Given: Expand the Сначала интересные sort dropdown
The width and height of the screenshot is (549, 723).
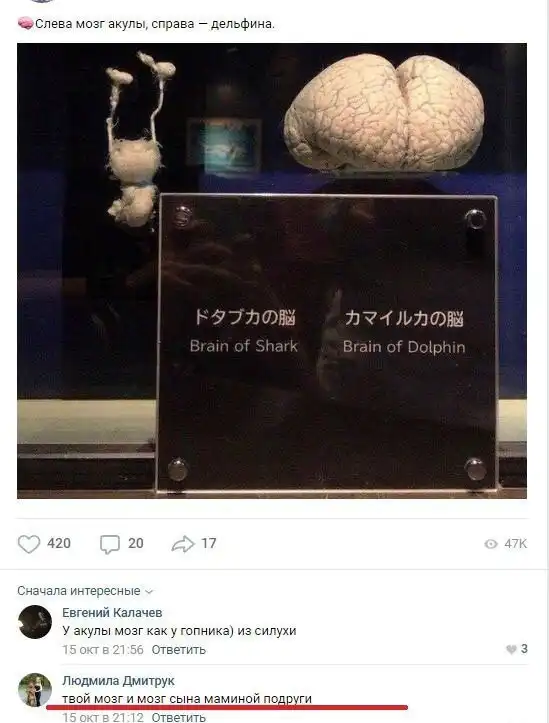Looking at the screenshot, I should pyautogui.click(x=85, y=591).
